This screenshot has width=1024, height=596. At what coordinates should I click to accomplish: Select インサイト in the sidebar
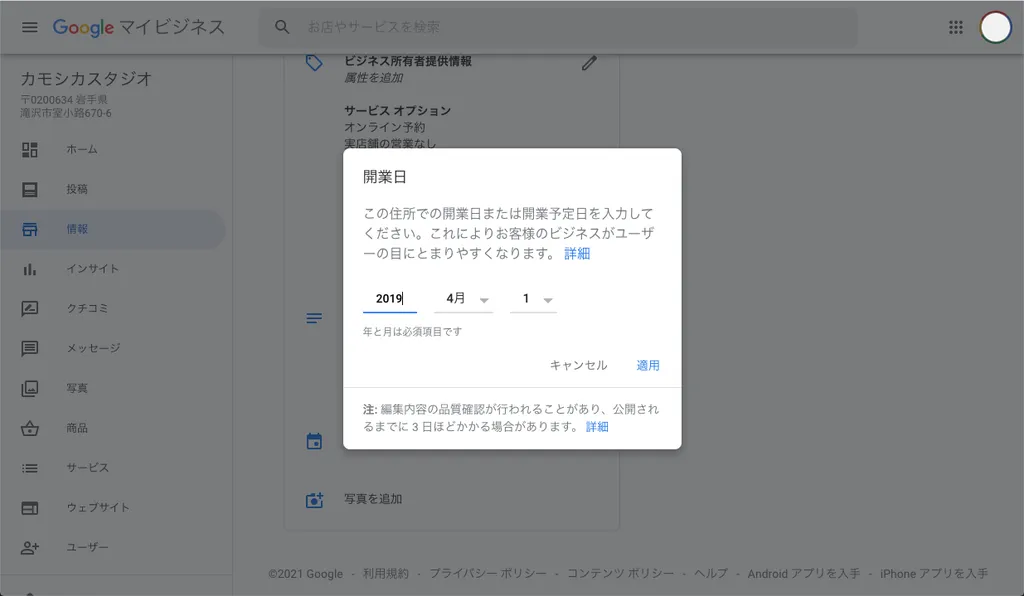point(112,269)
